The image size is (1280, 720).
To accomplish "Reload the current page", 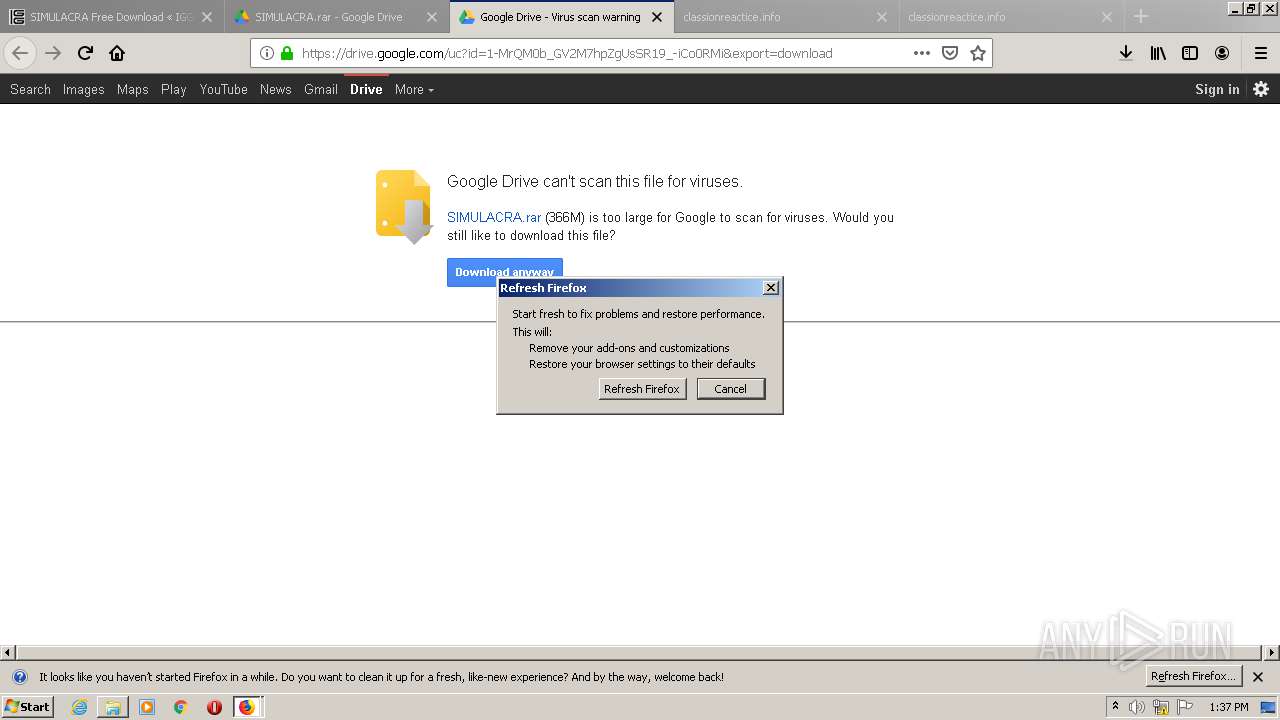I will 85,53.
